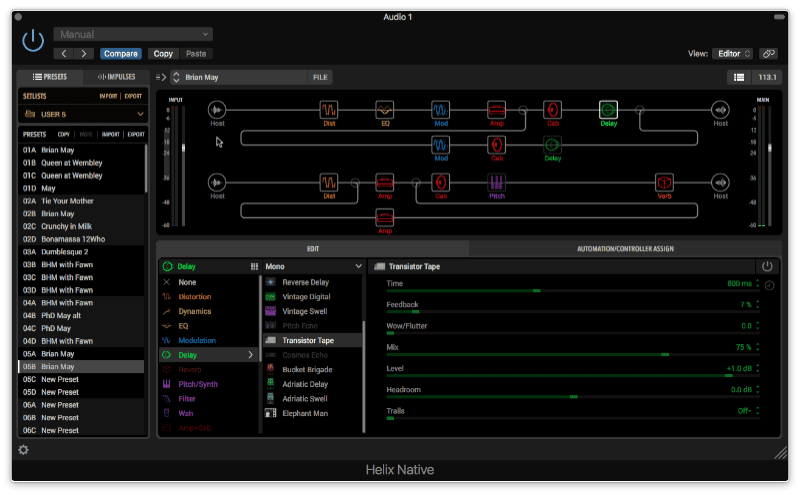Select the Verb block
This screenshot has width=800, height=495.
[x=664, y=182]
